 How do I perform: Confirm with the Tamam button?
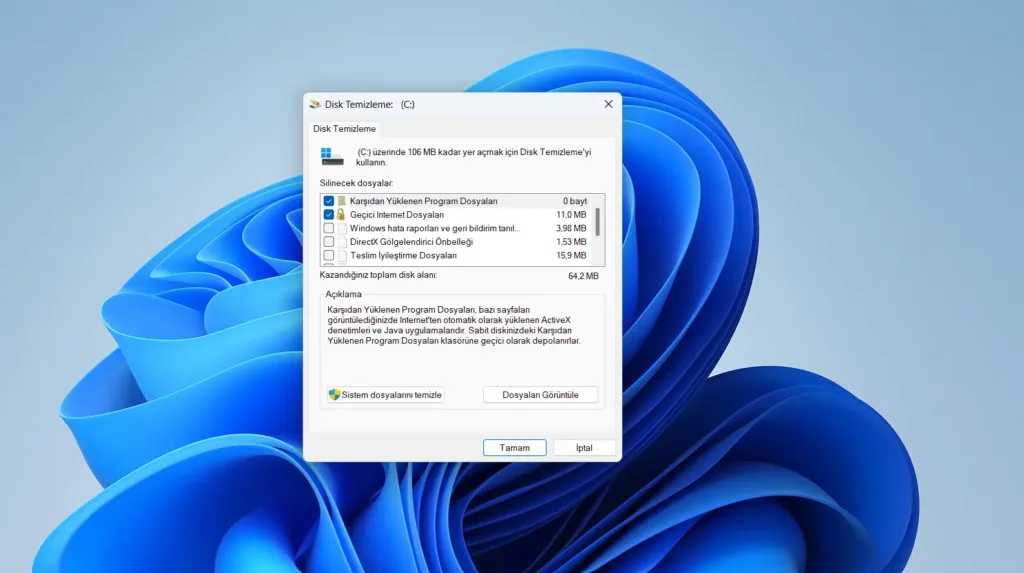pyautogui.click(x=515, y=448)
